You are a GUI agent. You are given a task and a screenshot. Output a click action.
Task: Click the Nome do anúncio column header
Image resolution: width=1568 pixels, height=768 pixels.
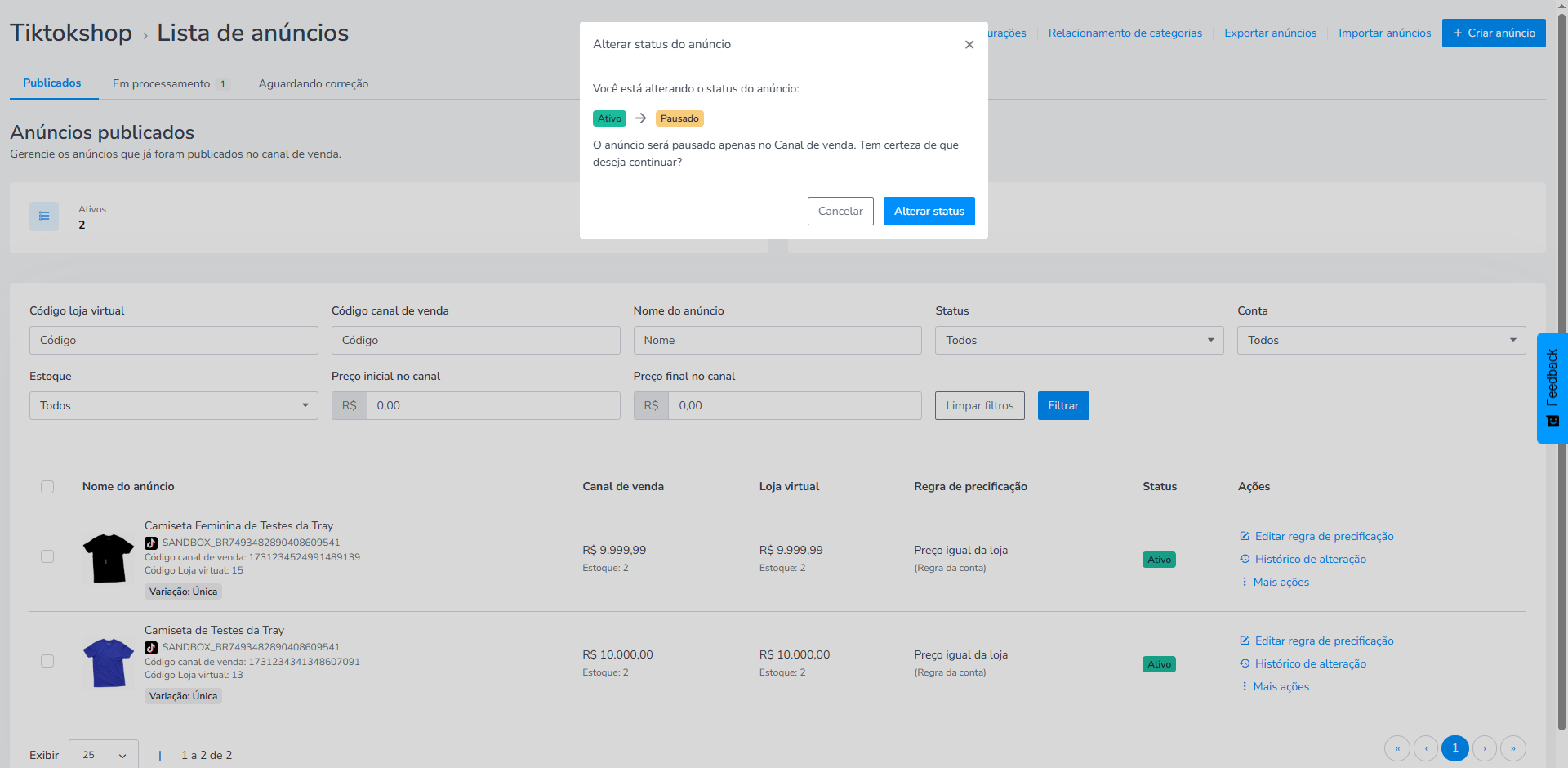(x=128, y=486)
